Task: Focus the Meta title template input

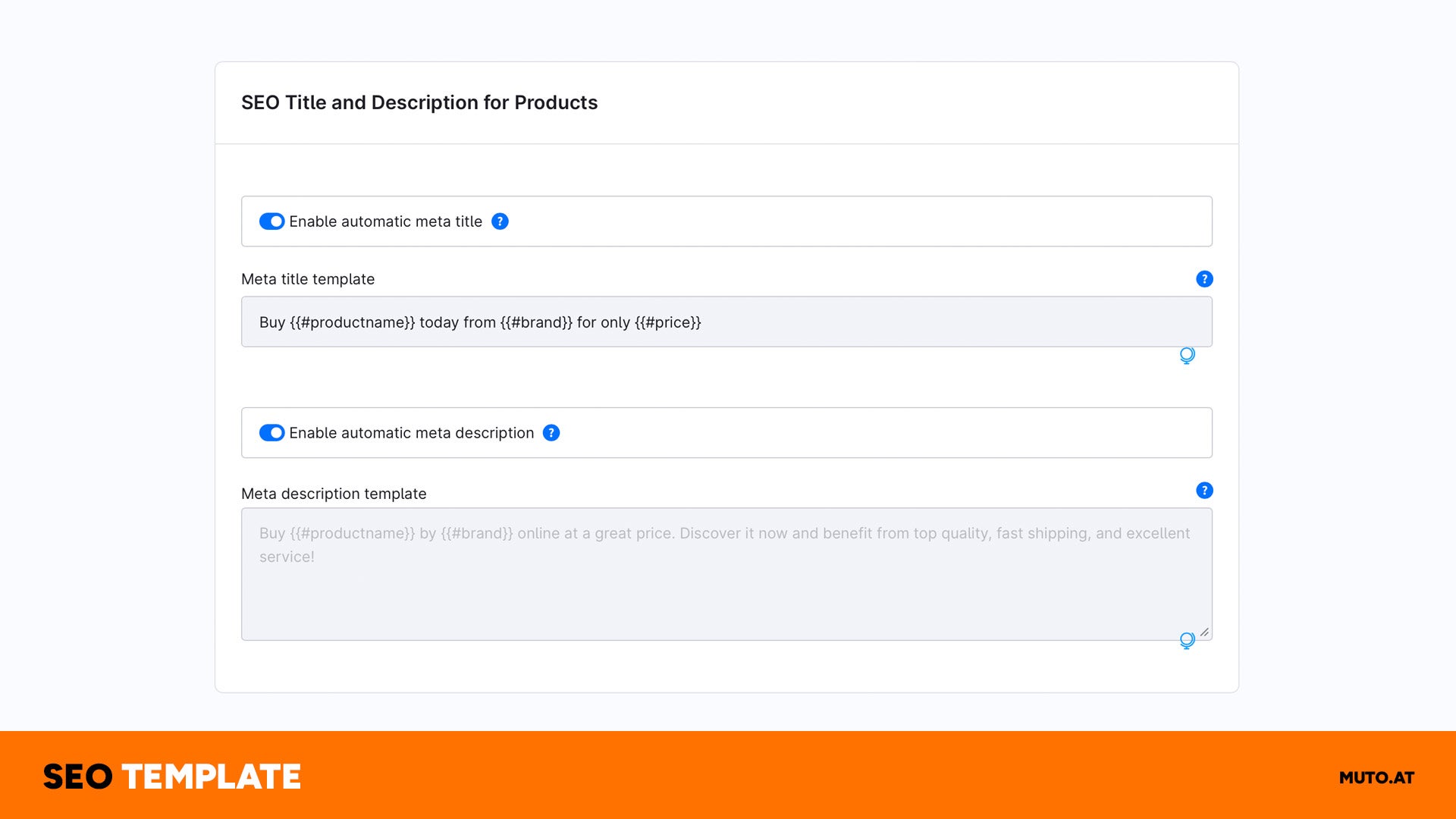Action: [x=910, y=322]
